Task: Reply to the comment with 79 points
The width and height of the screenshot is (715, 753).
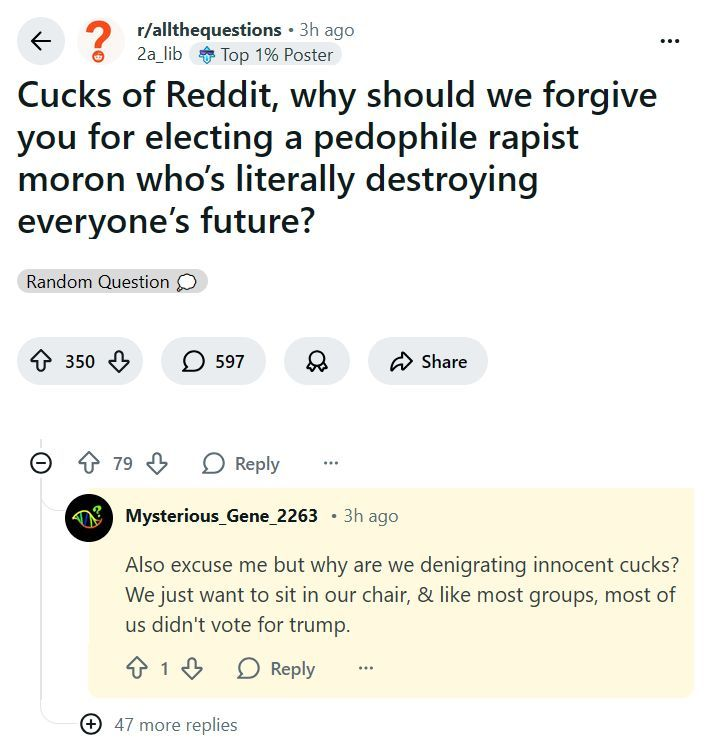Action: [x=241, y=463]
